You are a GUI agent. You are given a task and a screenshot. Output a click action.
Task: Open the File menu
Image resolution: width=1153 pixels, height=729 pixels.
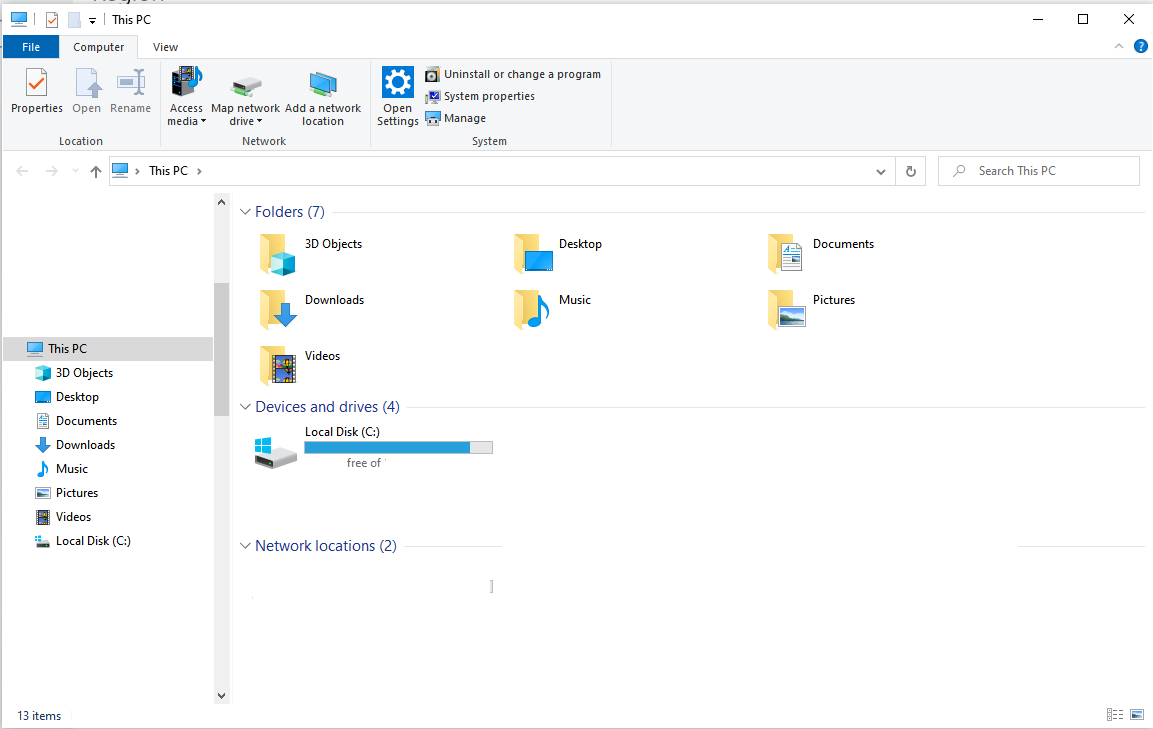(x=30, y=46)
